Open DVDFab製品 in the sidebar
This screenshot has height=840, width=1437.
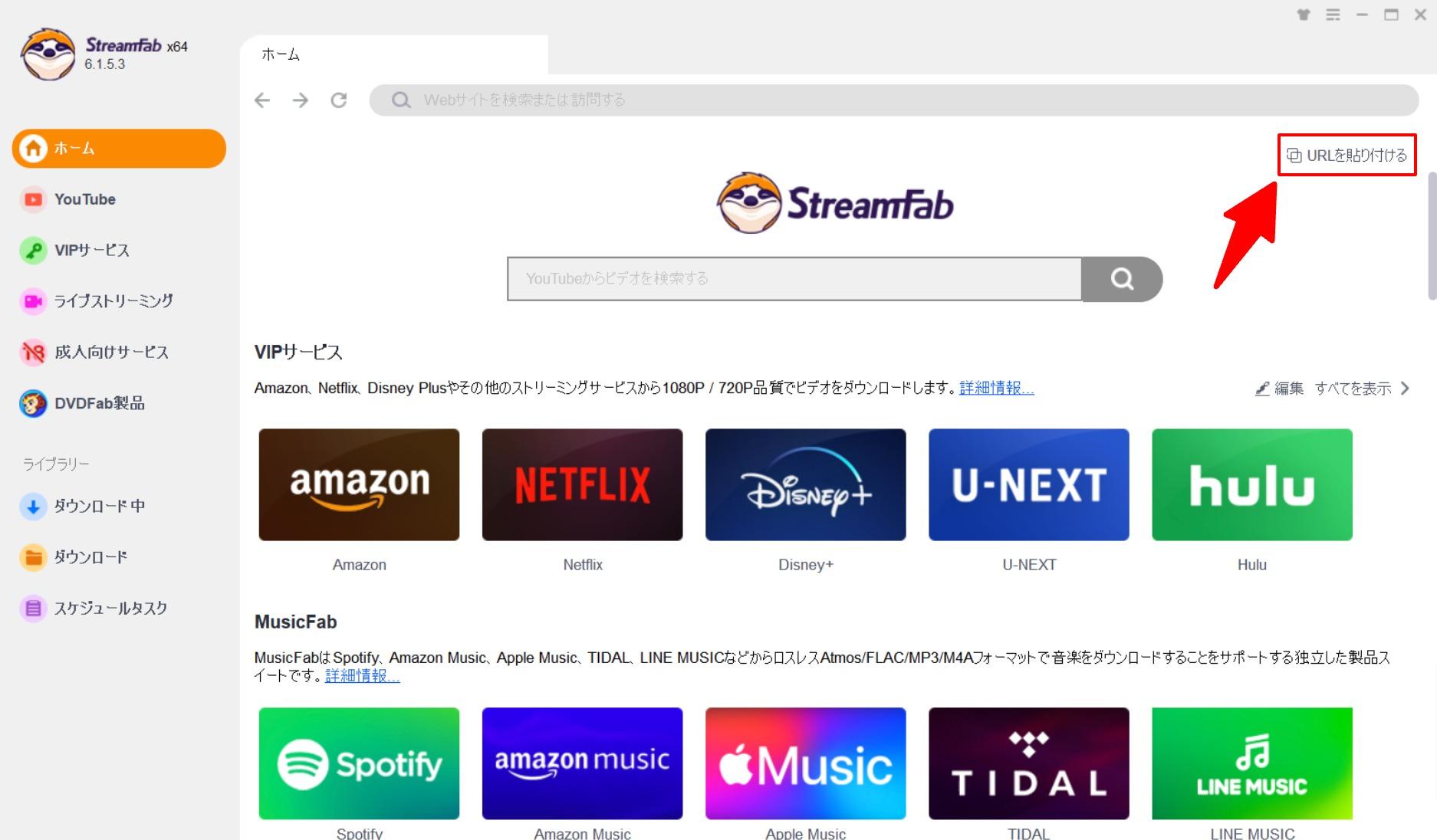tap(100, 403)
